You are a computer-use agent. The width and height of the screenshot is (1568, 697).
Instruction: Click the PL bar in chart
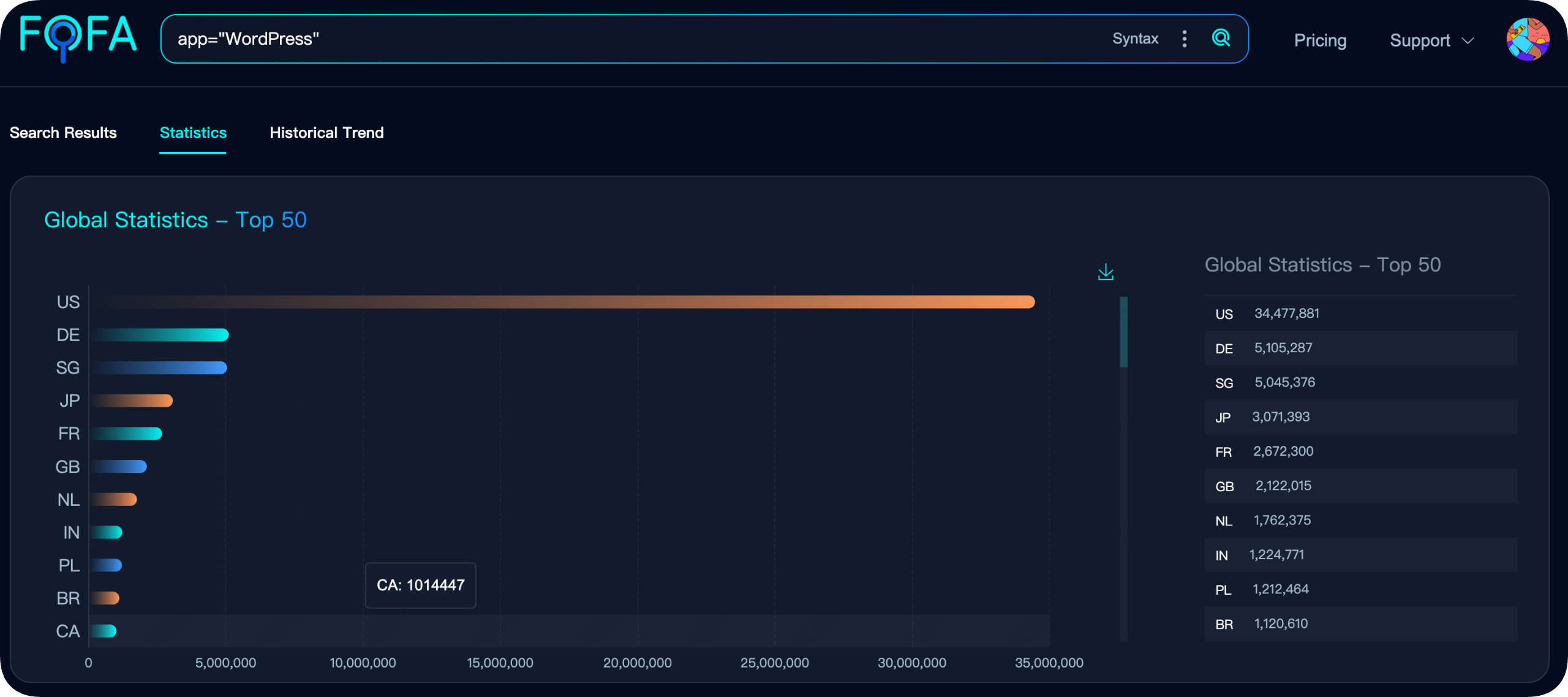(106, 565)
